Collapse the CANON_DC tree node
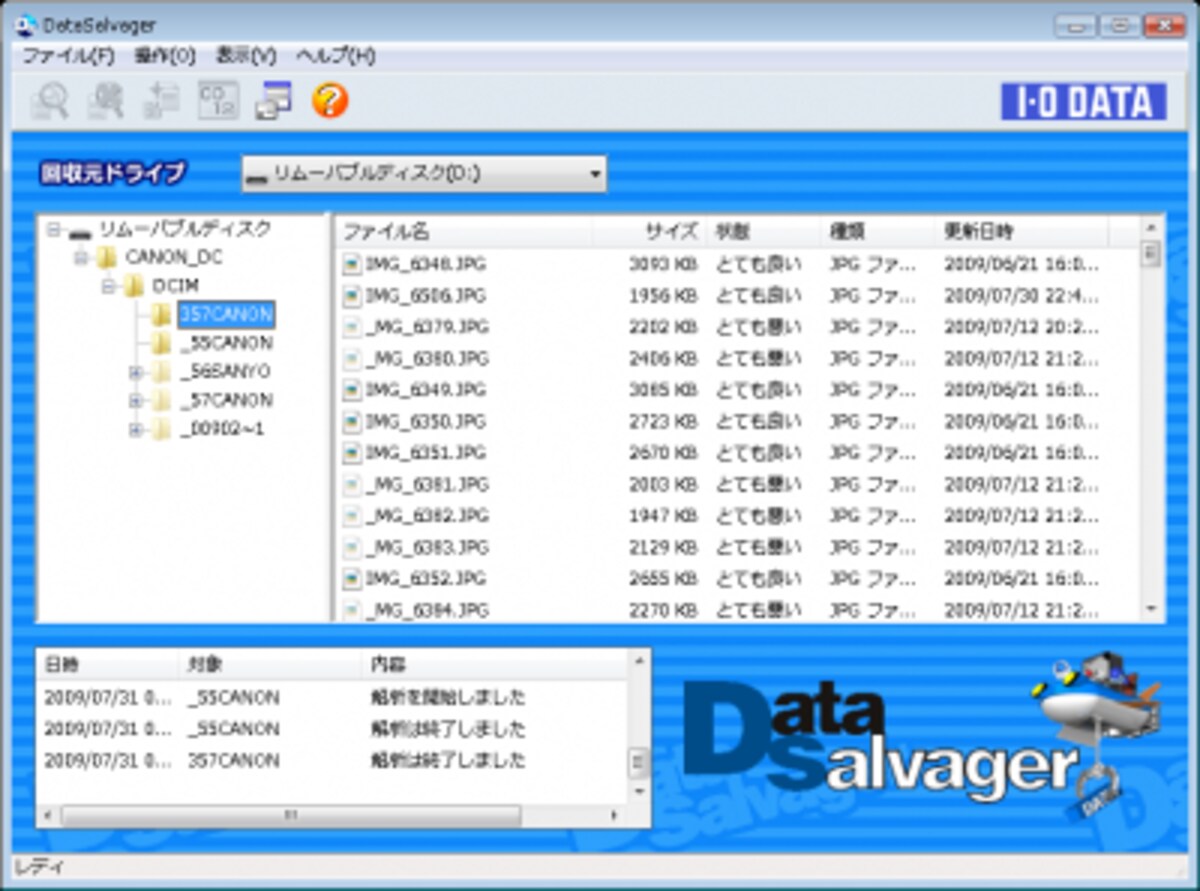This screenshot has width=1200, height=891. point(82,258)
